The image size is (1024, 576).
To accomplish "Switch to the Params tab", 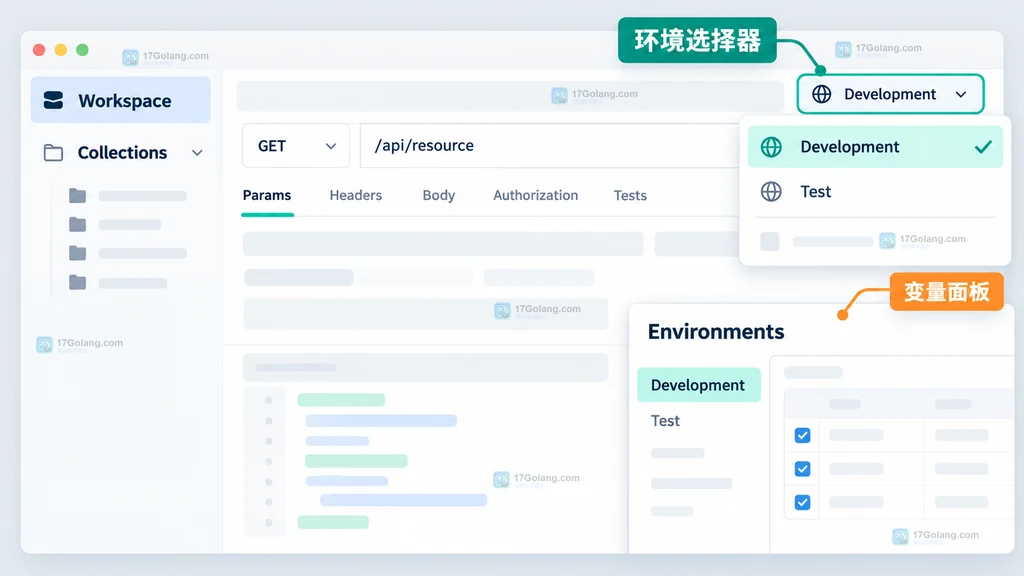I will (267, 195).
